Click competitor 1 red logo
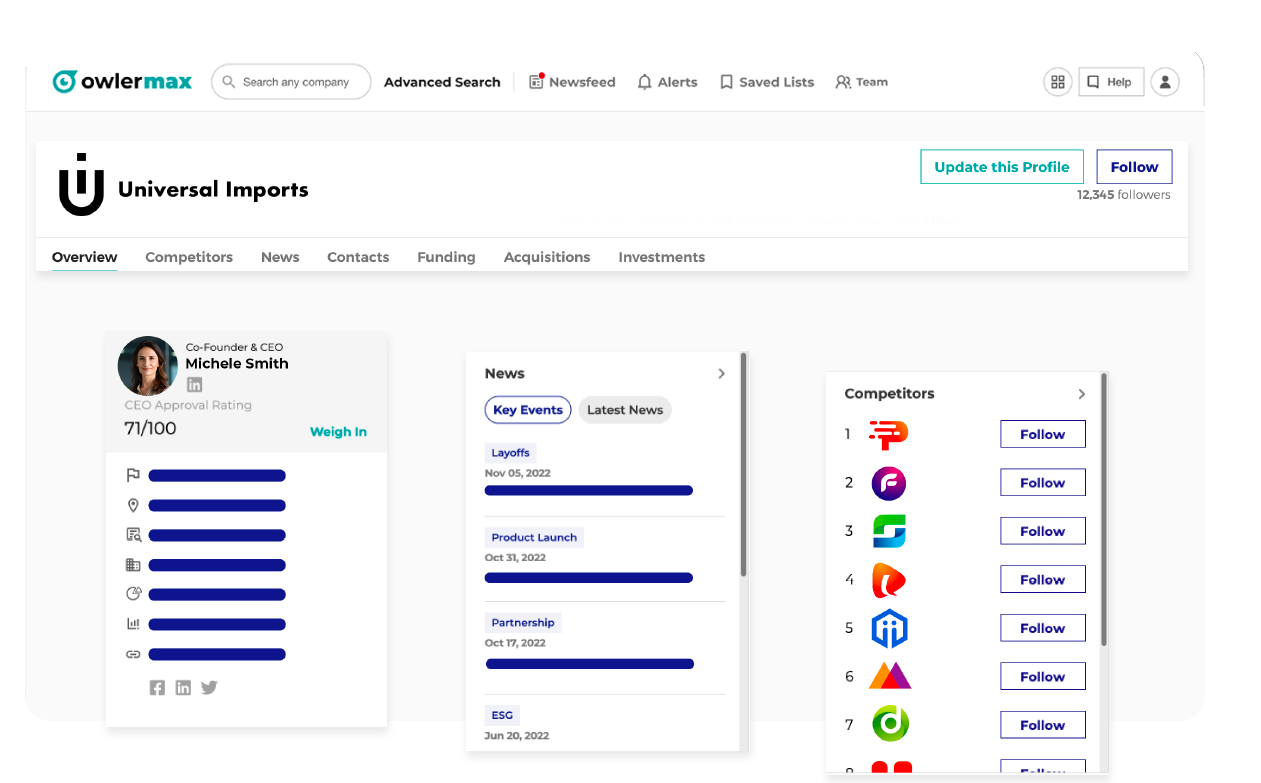This screenshot has width=1261, height=783. pos(888,434)
